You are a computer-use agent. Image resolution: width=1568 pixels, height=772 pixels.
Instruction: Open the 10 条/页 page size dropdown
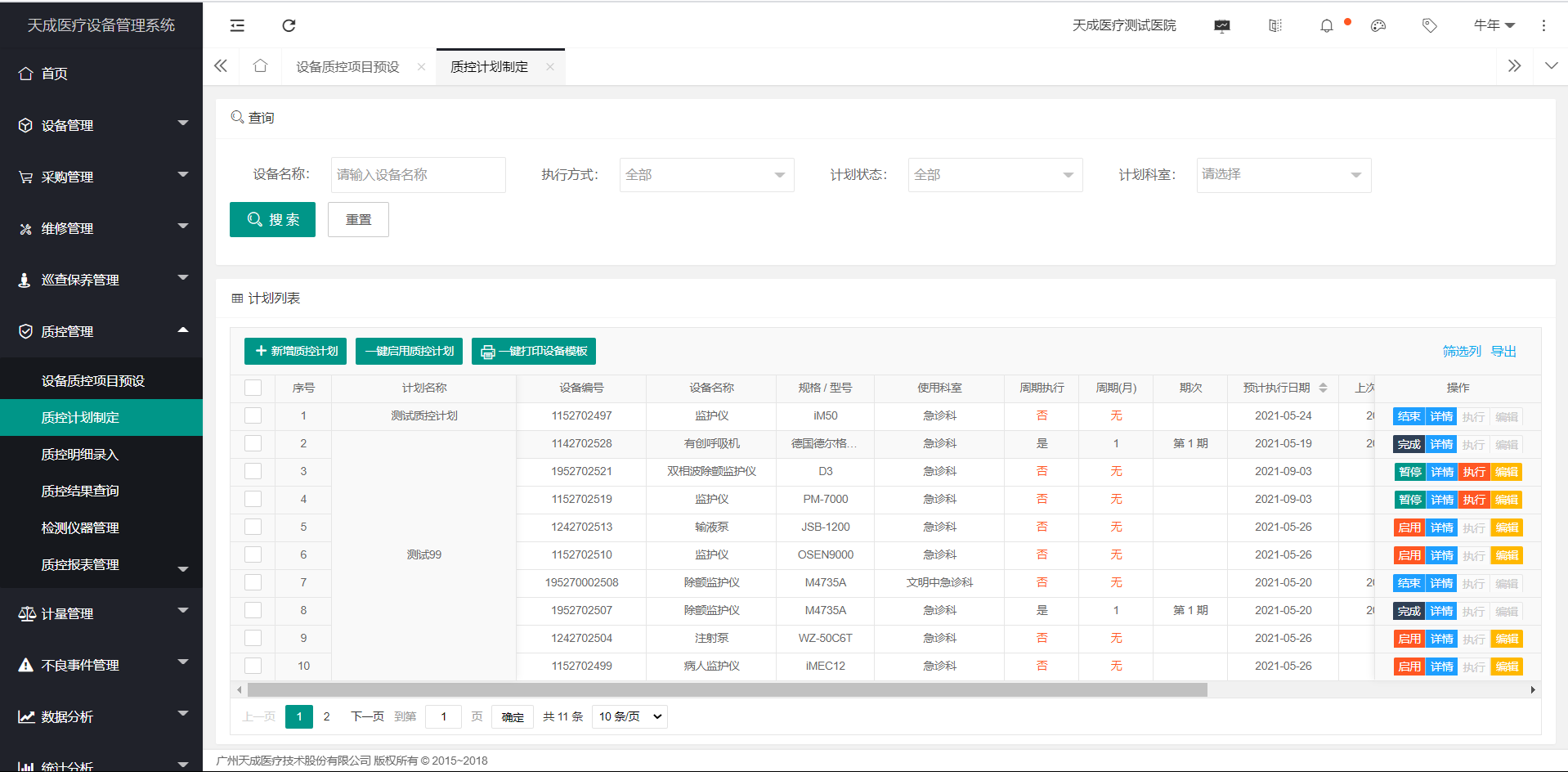629,716
